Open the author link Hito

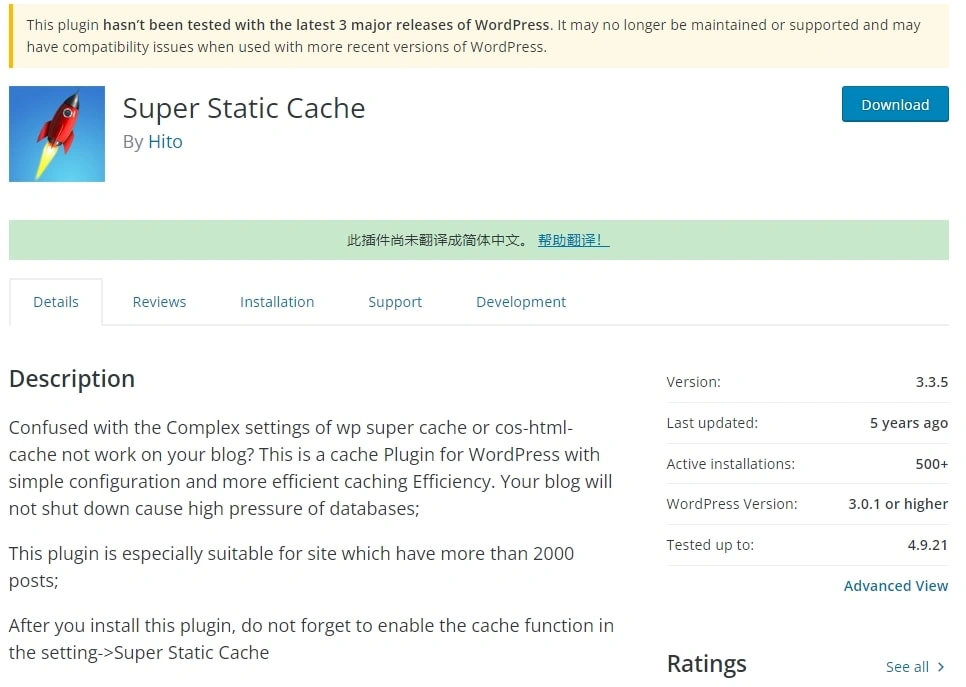[165, 142]
